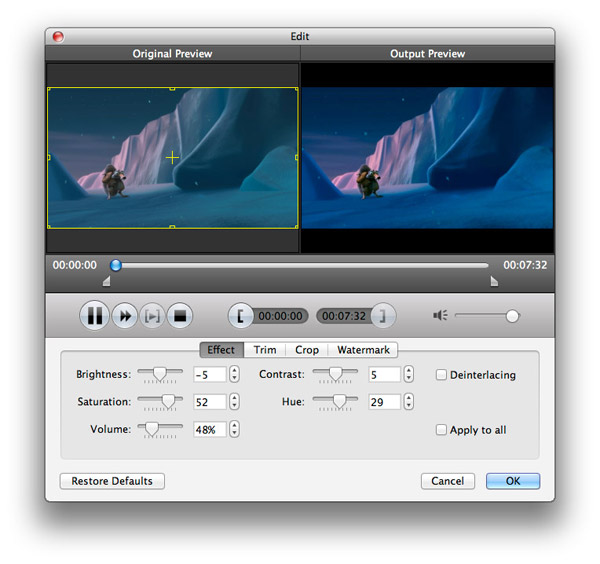Viewport: 600px width, 564px height.
Task: Stop the video playback
Action: click(x=179, y=316)
